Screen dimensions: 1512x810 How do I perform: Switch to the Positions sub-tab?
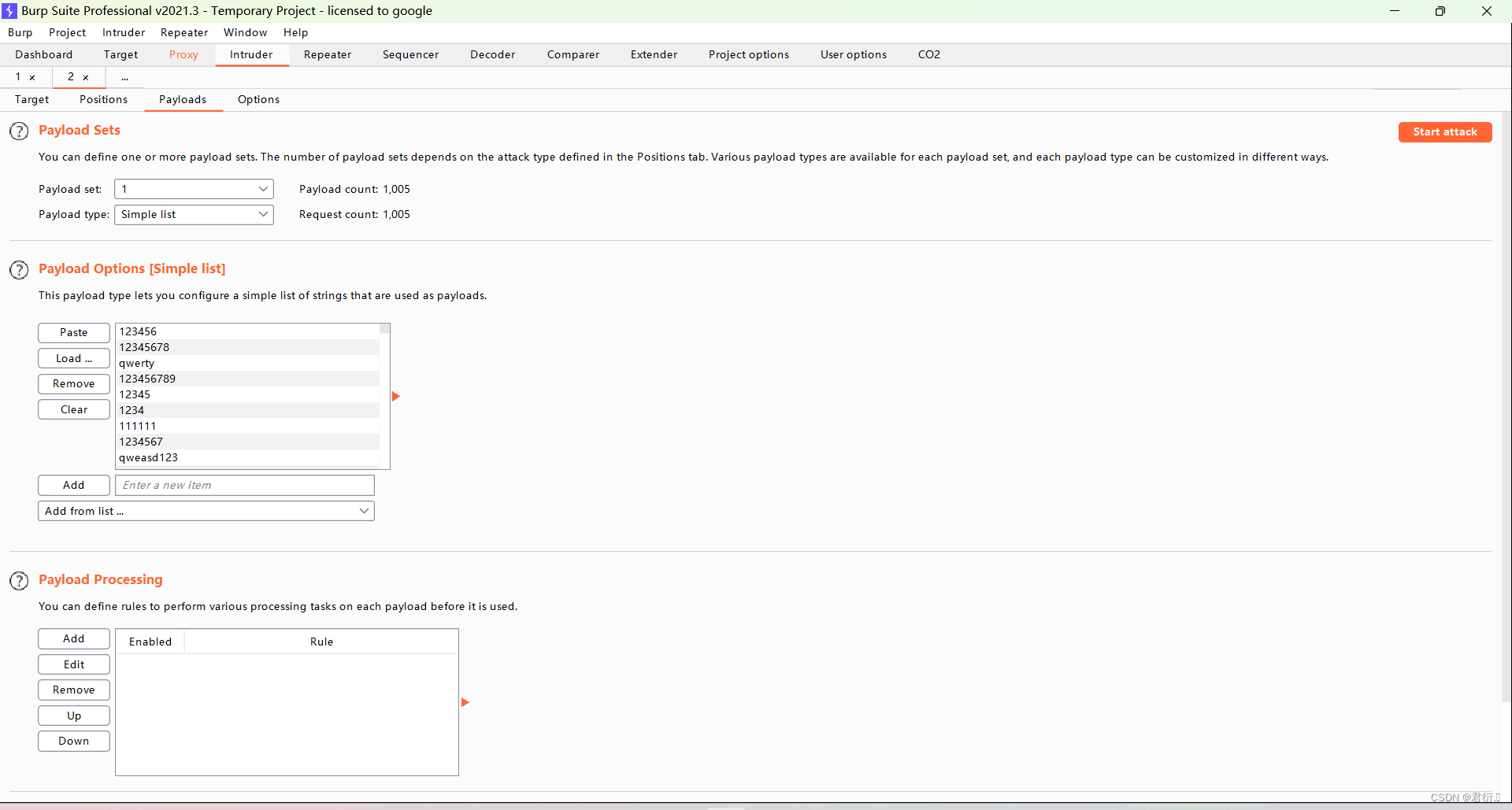point(103,99)
